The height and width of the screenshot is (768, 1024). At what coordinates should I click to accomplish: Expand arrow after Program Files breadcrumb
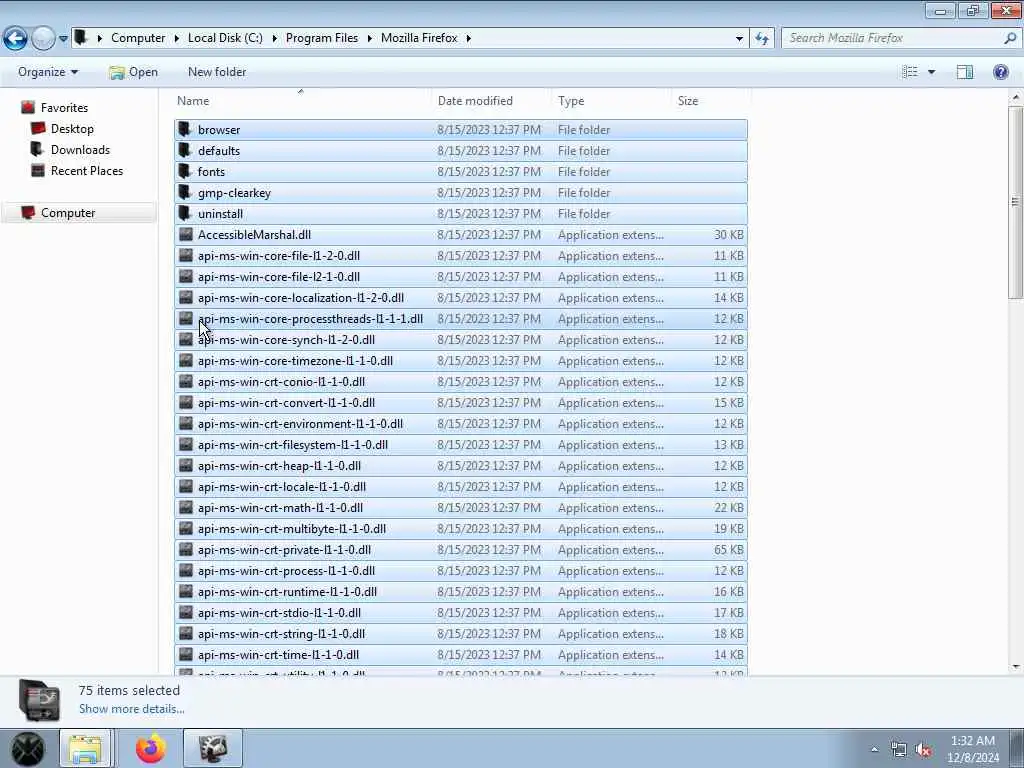370,39
